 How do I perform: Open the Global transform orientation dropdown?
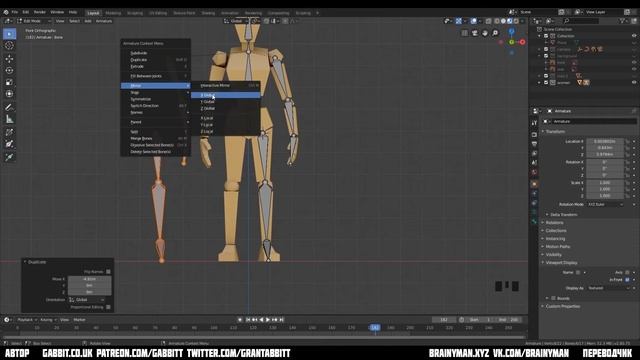tap(236, 21)
